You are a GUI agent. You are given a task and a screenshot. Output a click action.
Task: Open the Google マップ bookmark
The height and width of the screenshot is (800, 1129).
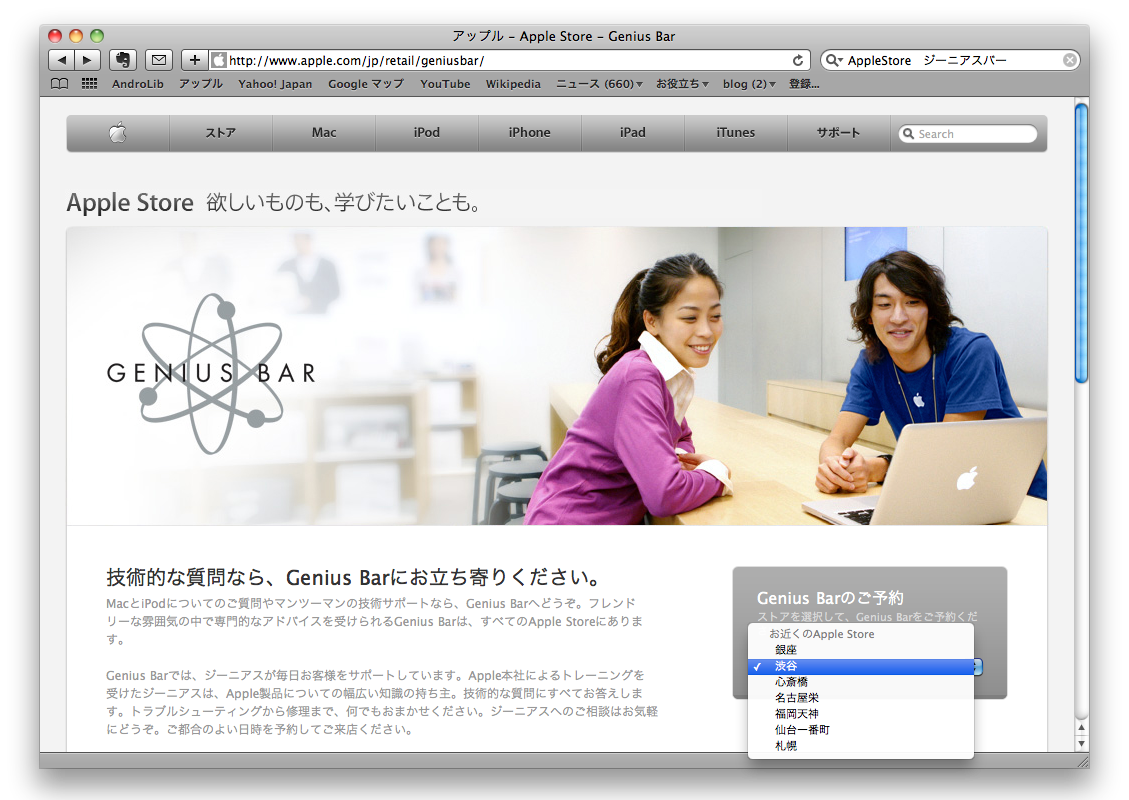366,84
